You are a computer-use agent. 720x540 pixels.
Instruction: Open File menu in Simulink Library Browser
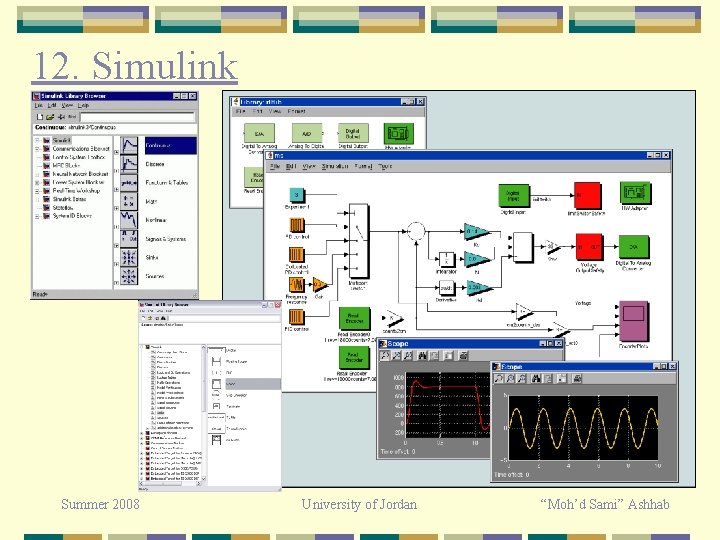point(39,106)
